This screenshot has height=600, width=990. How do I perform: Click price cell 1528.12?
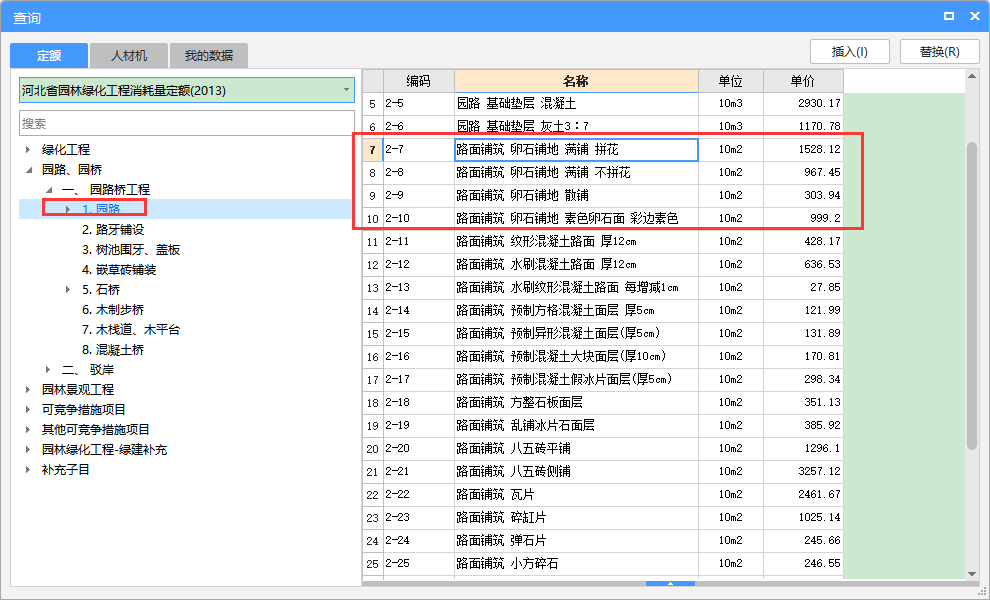[x=803, y=150]
